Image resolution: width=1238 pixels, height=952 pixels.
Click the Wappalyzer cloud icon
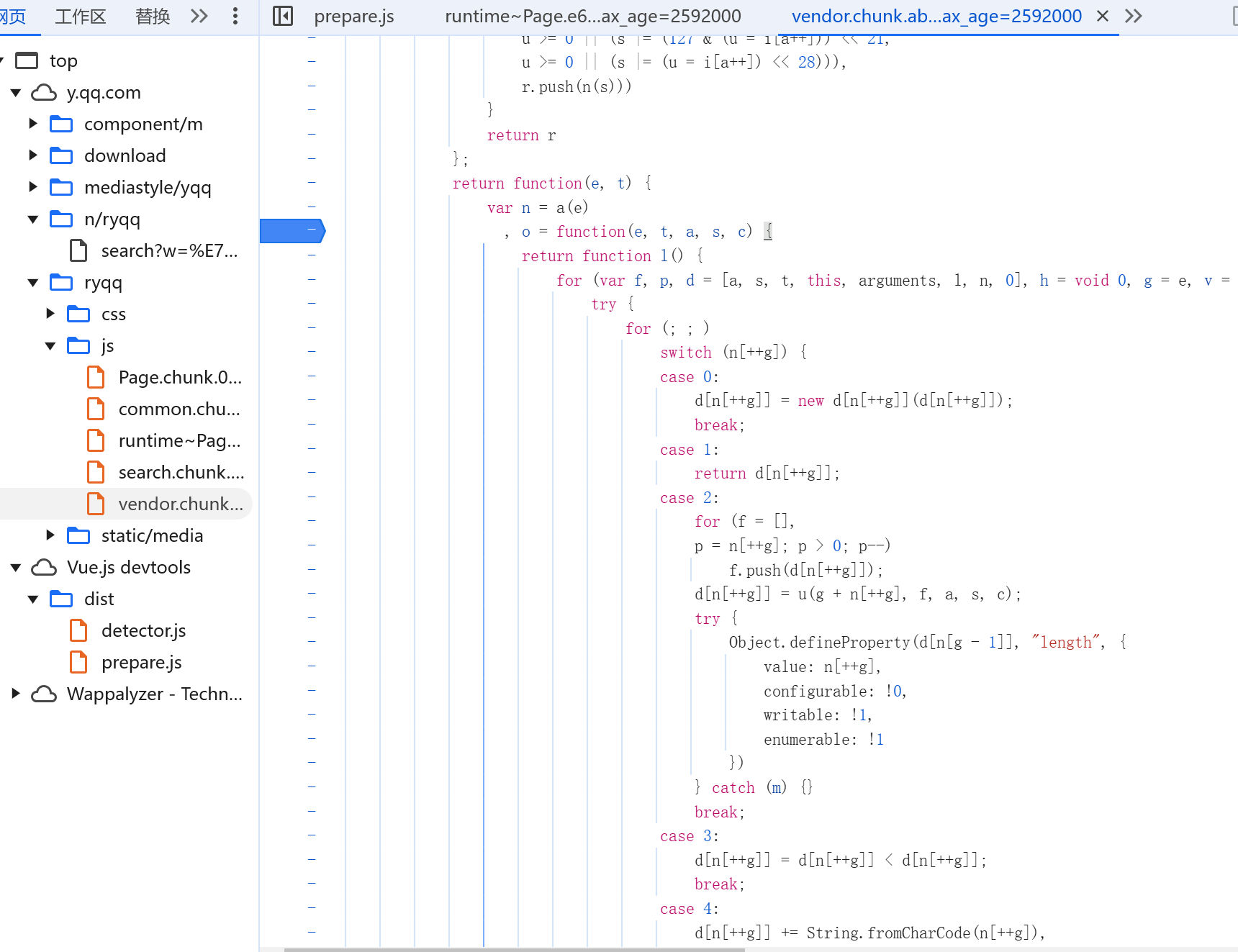click(x=44, y=694)
